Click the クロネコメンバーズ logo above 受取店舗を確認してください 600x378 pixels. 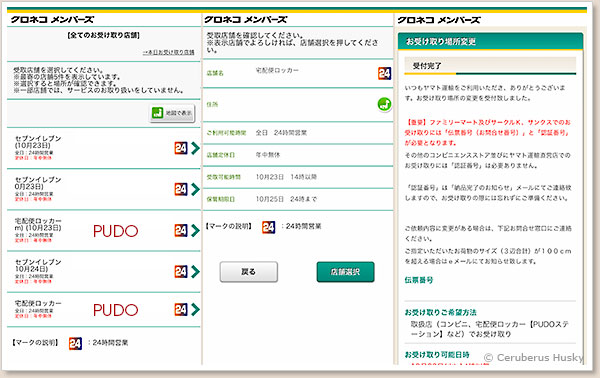pyautogui.click(x=246, y=20)
